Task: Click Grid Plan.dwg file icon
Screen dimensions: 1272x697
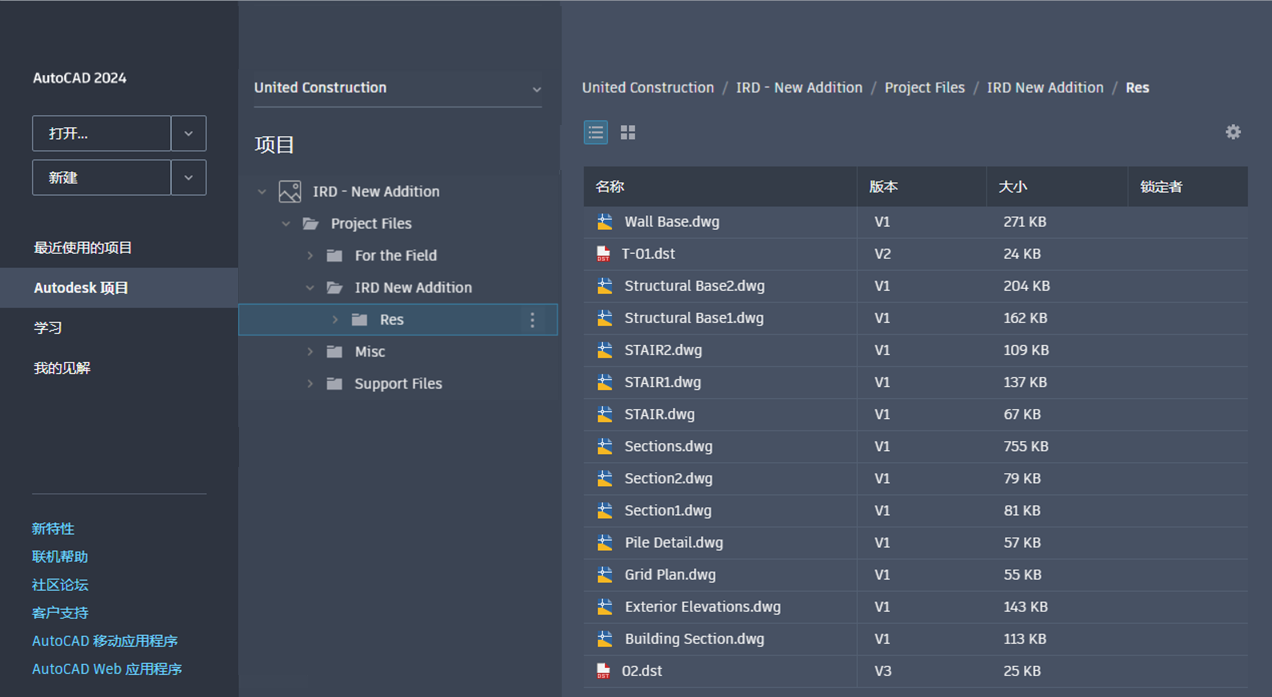Action: (604, 574)
